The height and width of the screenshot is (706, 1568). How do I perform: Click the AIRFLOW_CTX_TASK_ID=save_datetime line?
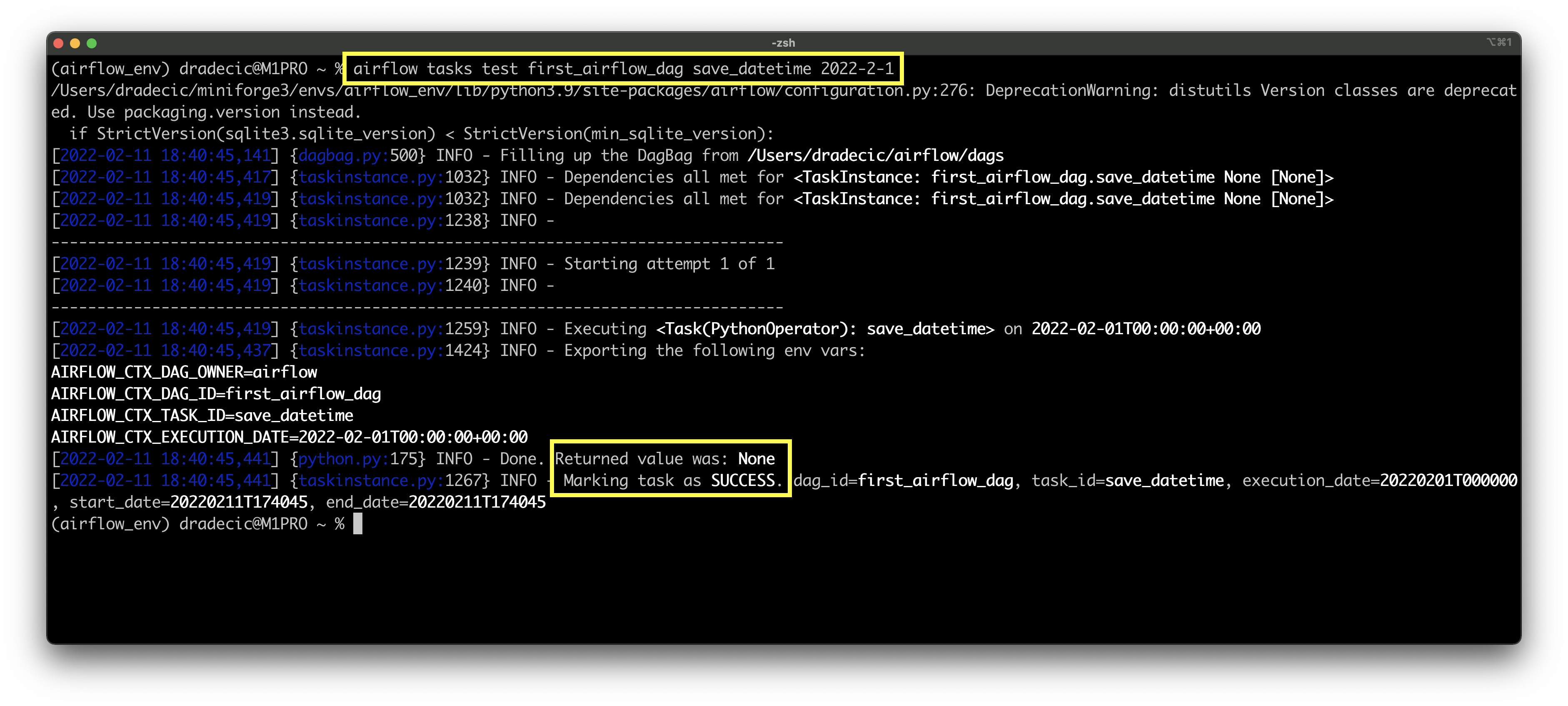click(202, 416)
